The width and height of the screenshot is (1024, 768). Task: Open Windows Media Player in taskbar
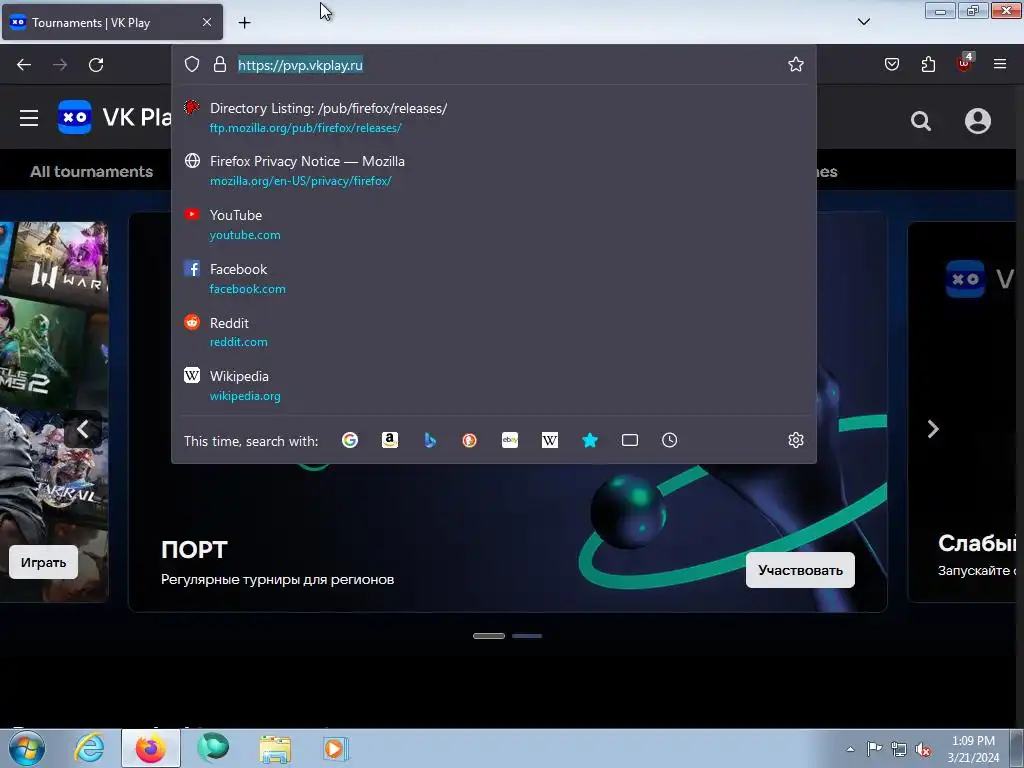[336, 748]
